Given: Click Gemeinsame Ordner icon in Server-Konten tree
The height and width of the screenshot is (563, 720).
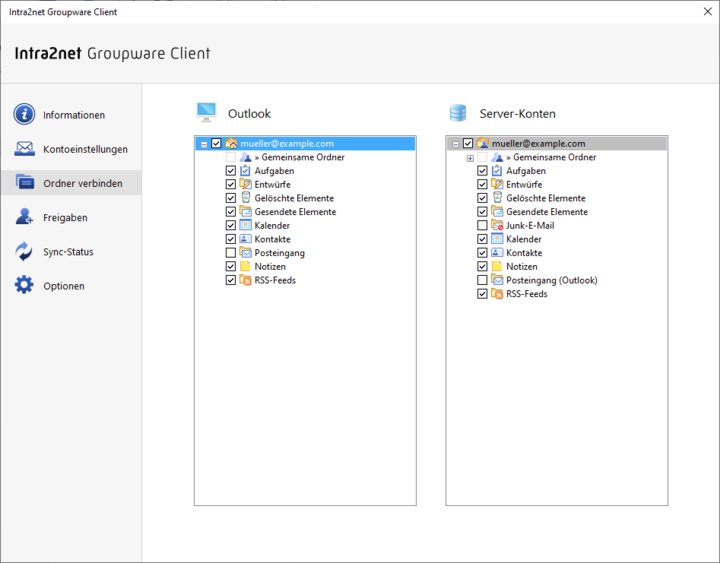Looking at the screenshot, I should 497,157.
